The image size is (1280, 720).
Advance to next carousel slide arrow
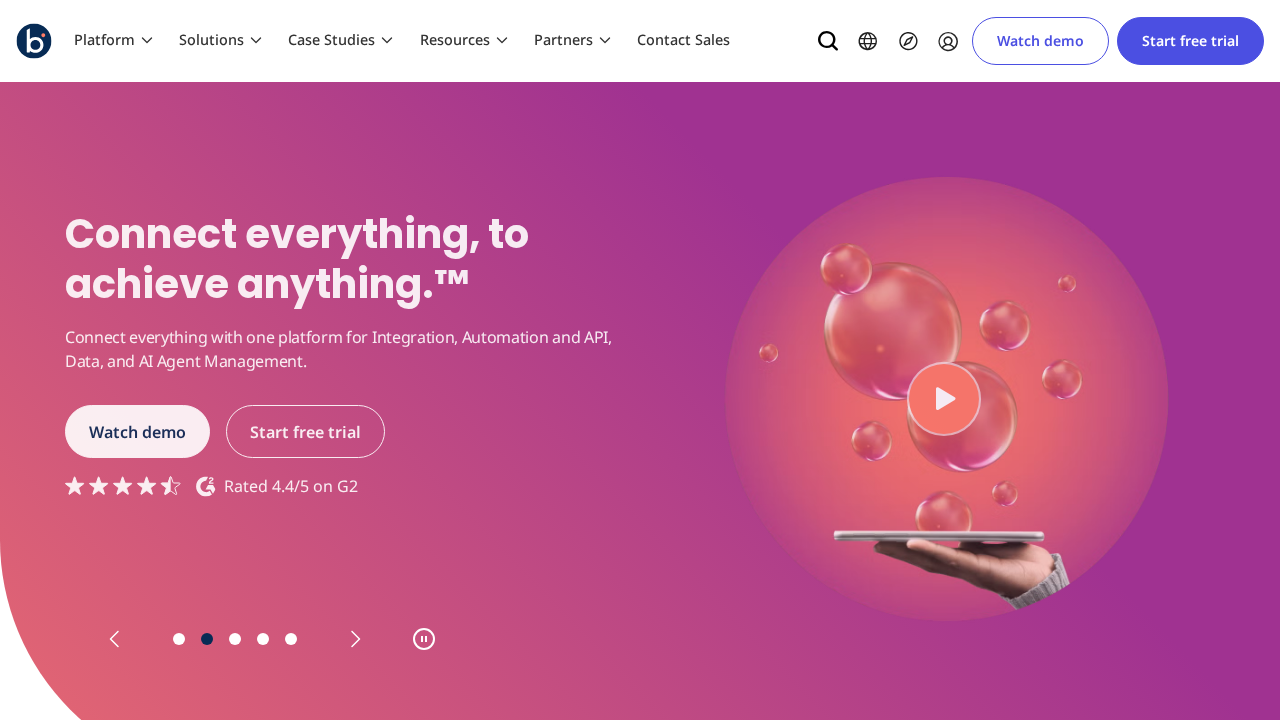(355, 639)
